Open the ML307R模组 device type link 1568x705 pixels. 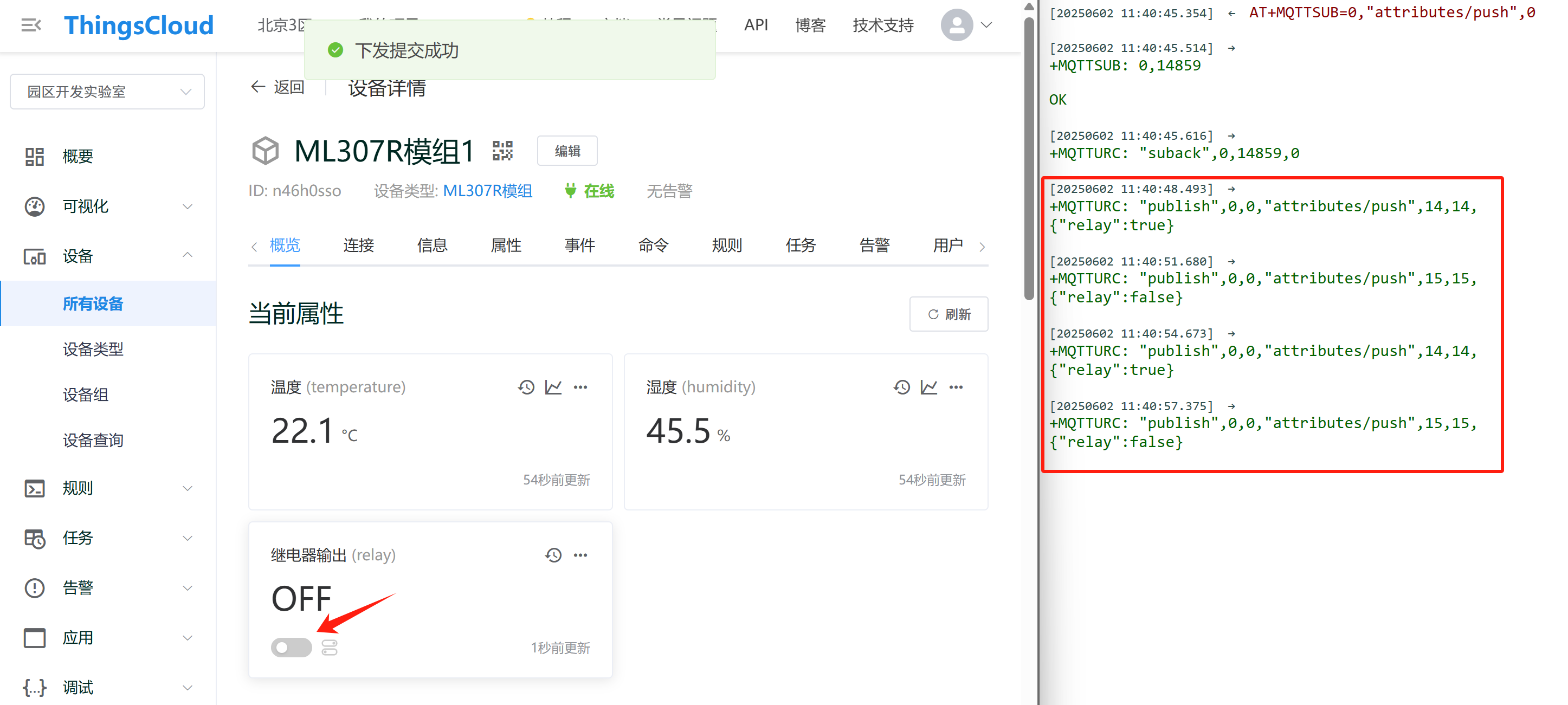point(487,191)
